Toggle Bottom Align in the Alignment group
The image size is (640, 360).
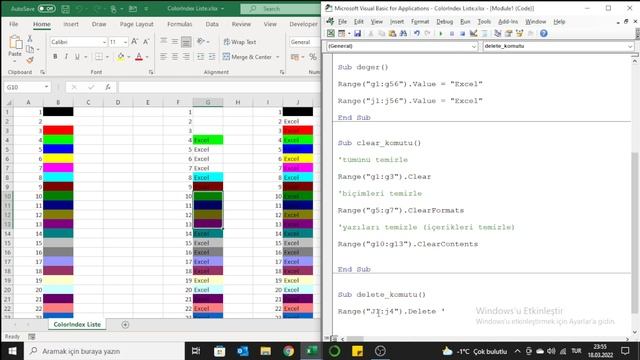point(186,41)
